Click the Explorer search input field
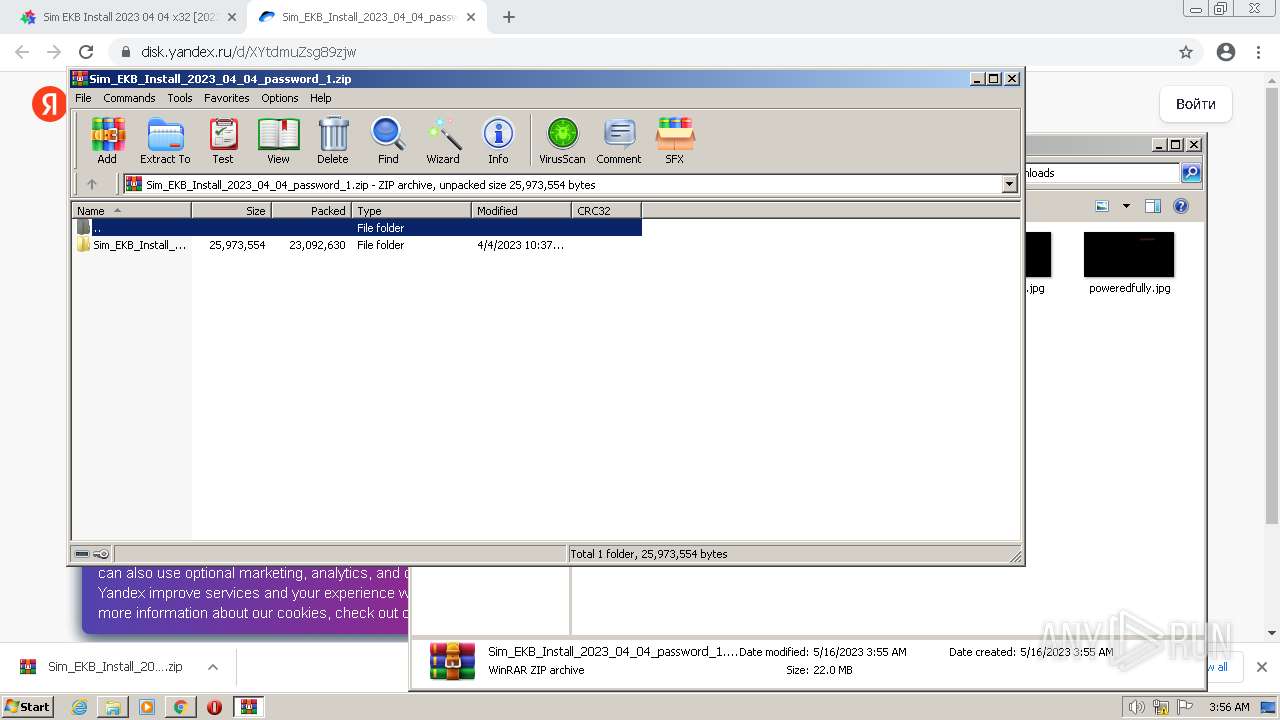Viewport: 1280px width, 720px height. click(1102, 173)
